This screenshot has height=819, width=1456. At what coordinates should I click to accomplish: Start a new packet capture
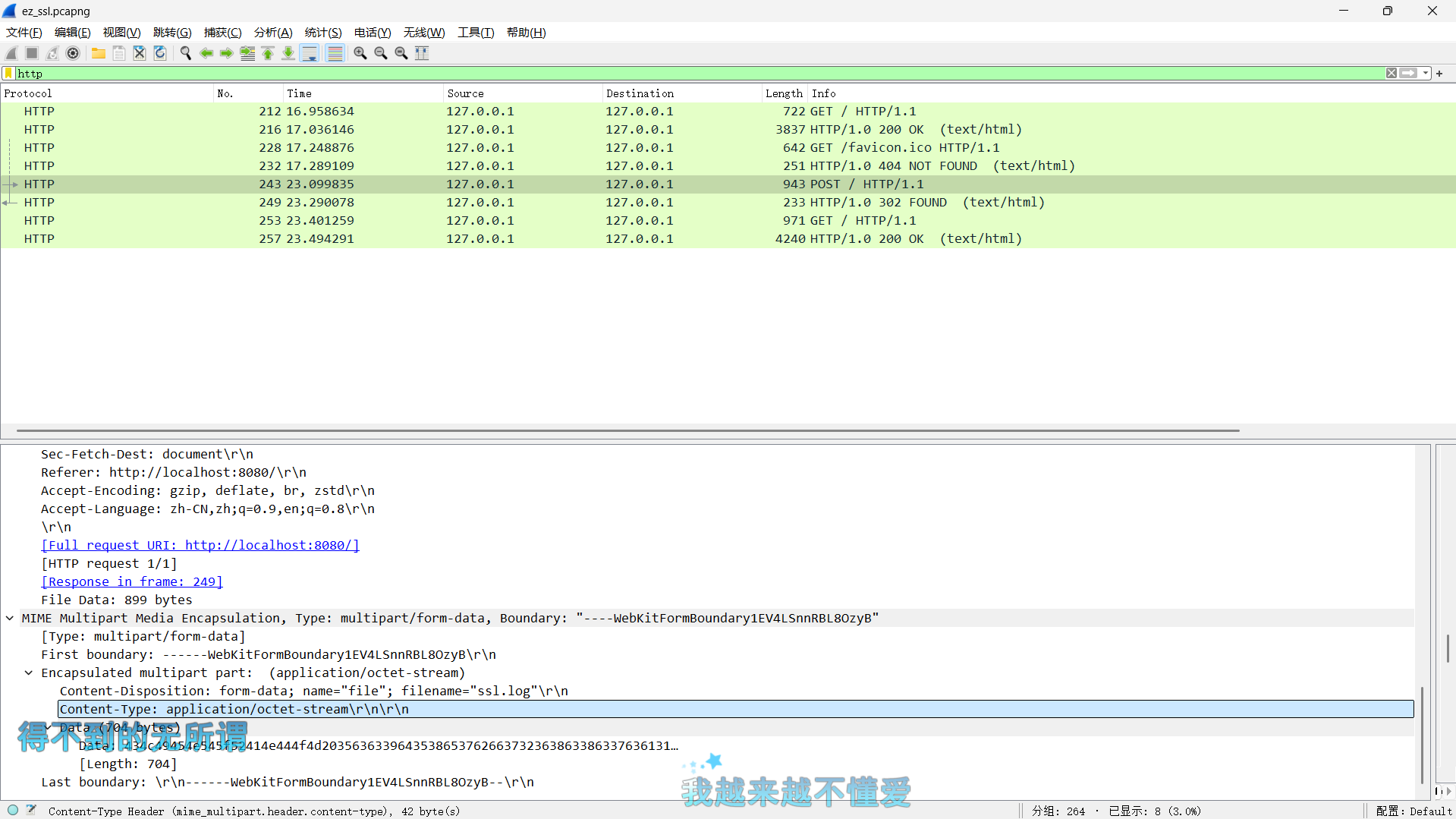[x=11, y=53]
